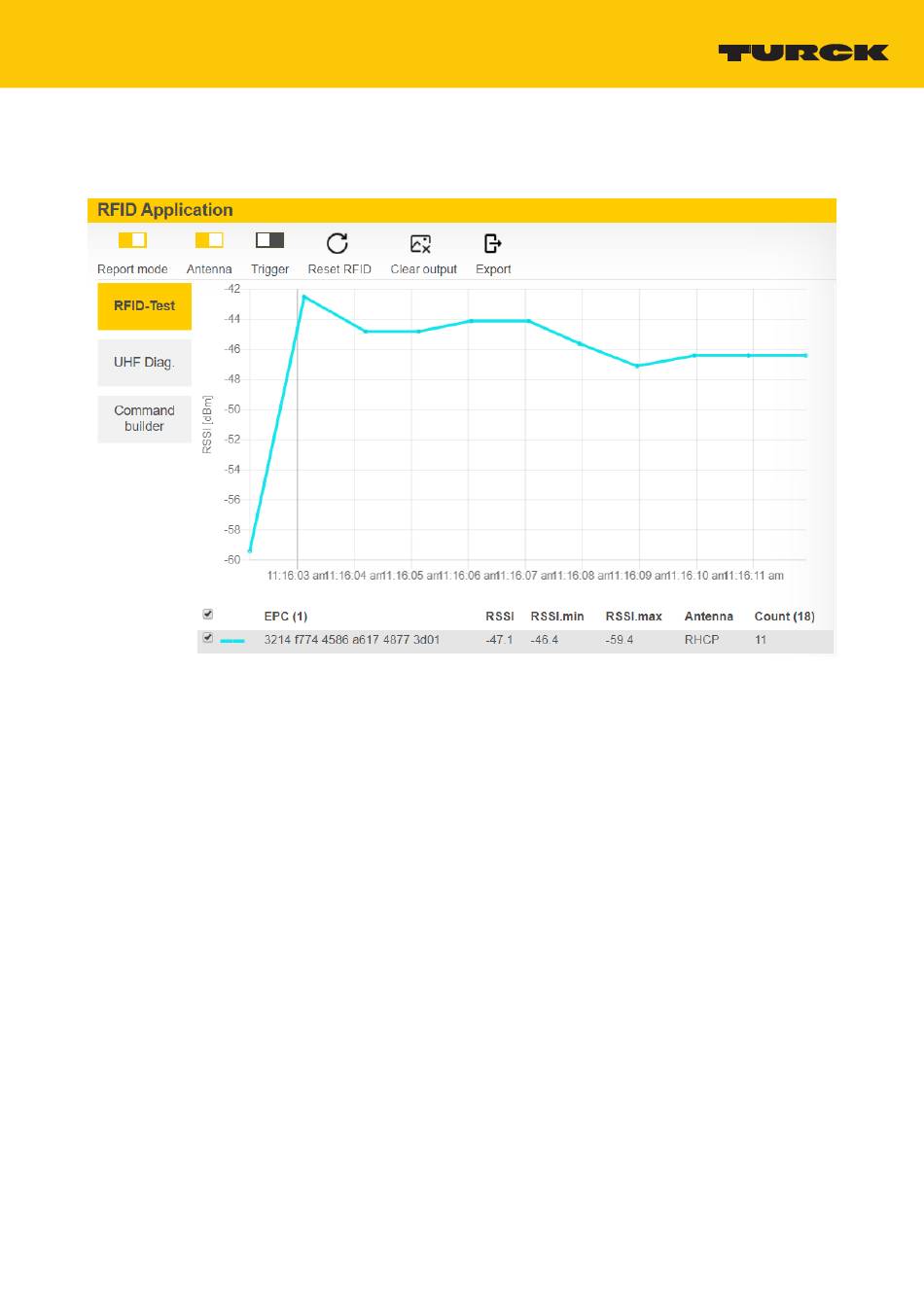Click the RSSI column header
Image resolution: width=924 pixels, height=1307 pixels.
500,617
